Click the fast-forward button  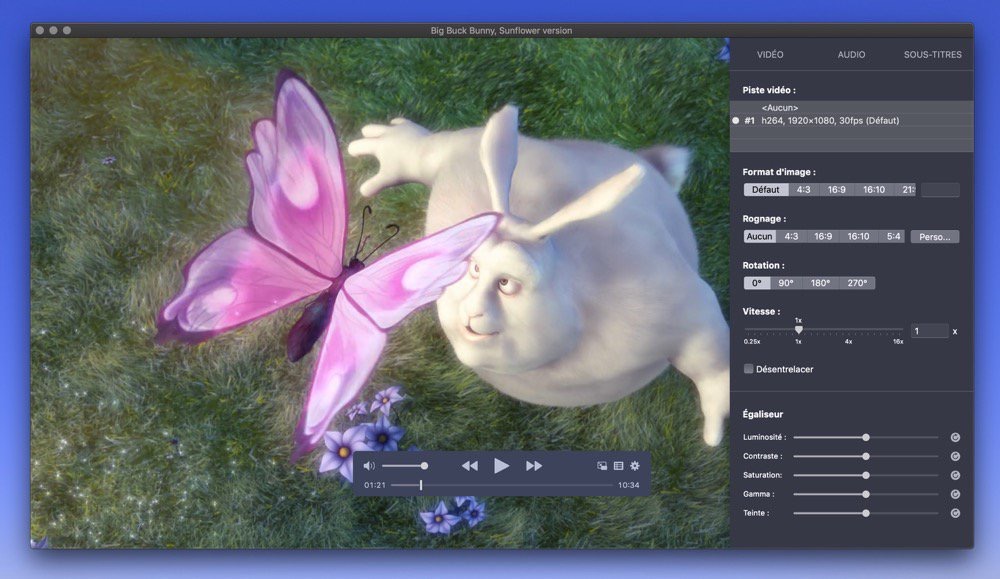(x=534, y=466)
